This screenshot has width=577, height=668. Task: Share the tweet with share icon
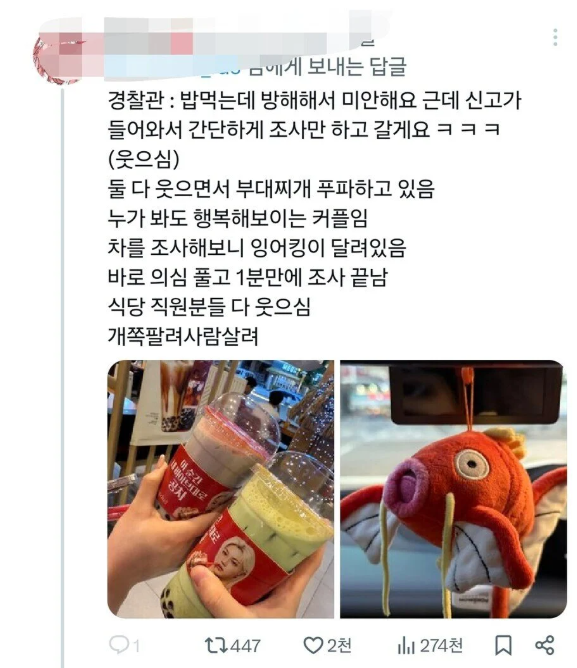[x=545, y=645]
